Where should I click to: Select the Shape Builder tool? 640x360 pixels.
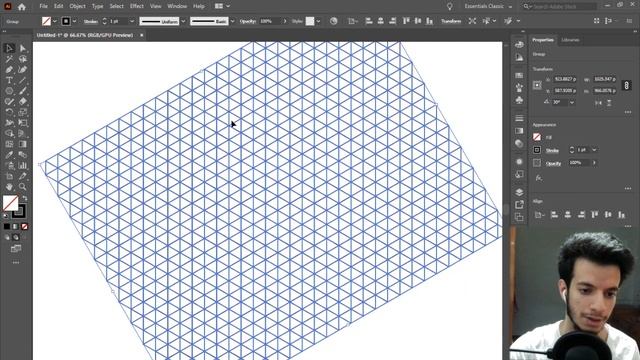(9, 133)
